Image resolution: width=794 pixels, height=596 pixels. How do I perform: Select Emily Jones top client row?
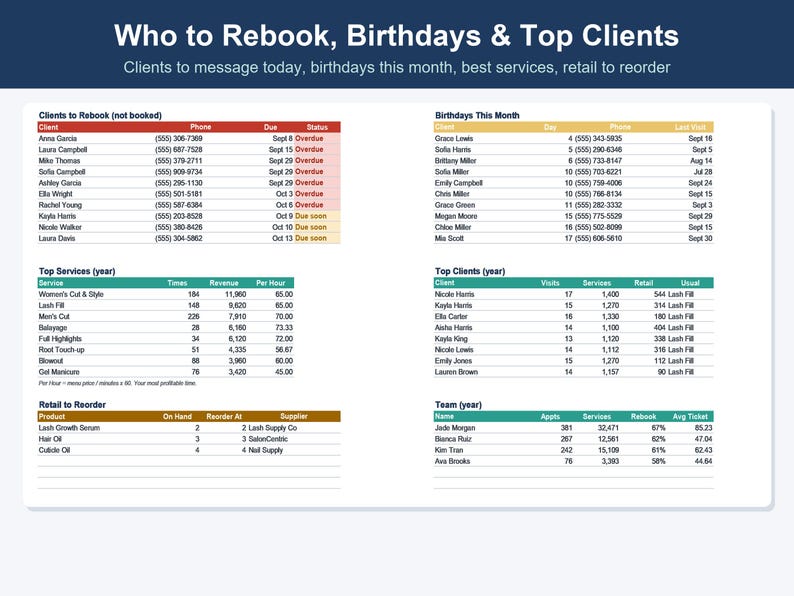[573, 361]
